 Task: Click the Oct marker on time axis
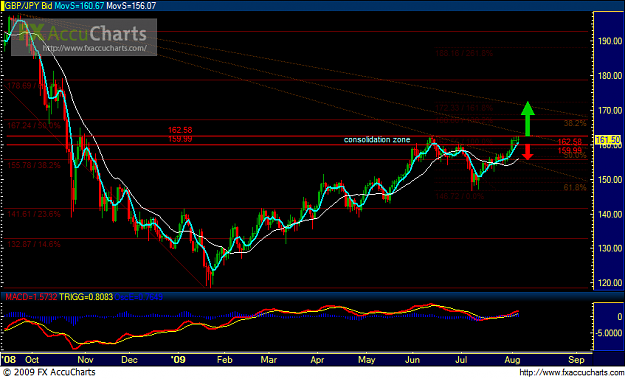pos(32,360)
